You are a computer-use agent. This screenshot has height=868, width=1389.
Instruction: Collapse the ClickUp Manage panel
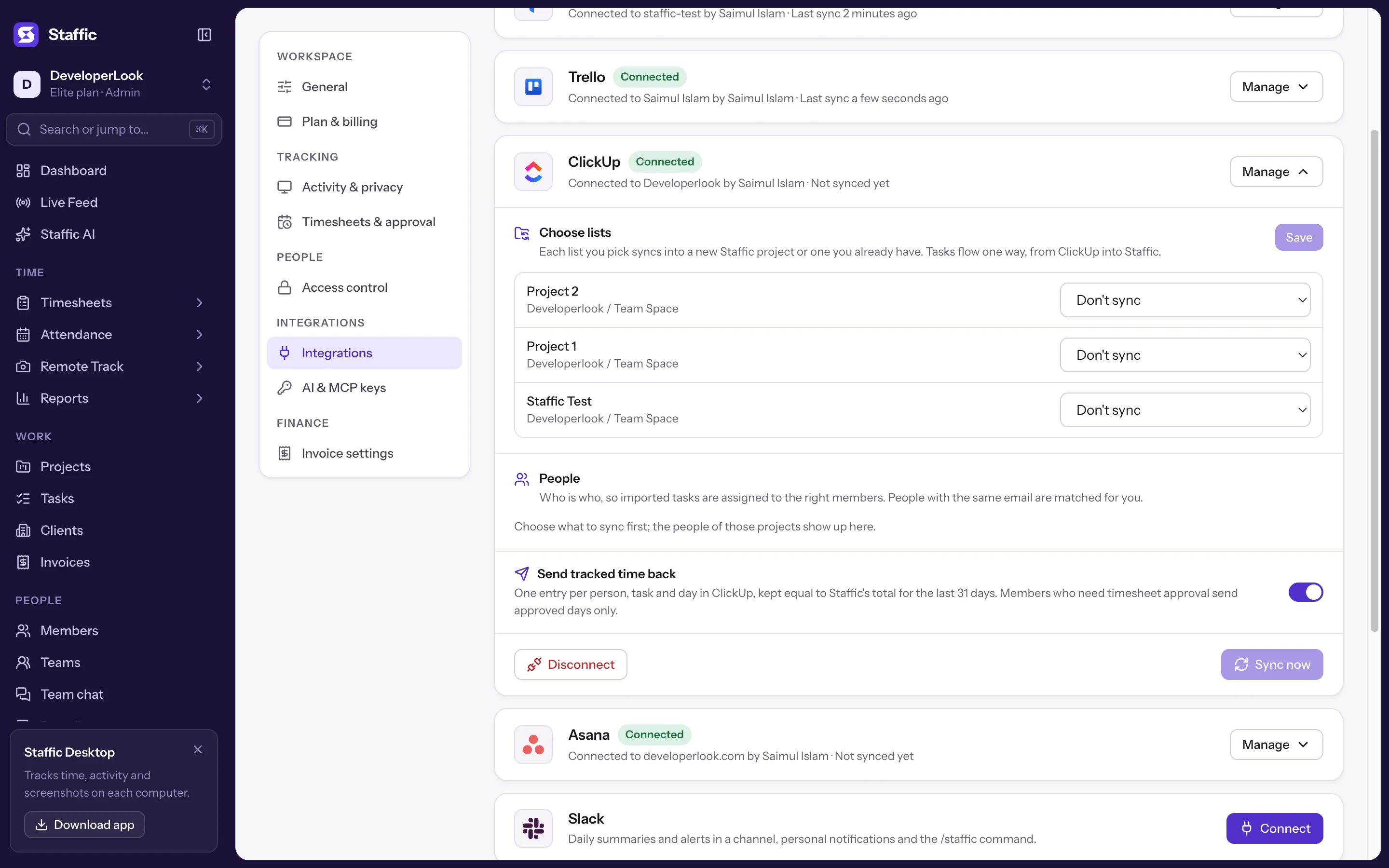click(x=1276, y=172)
